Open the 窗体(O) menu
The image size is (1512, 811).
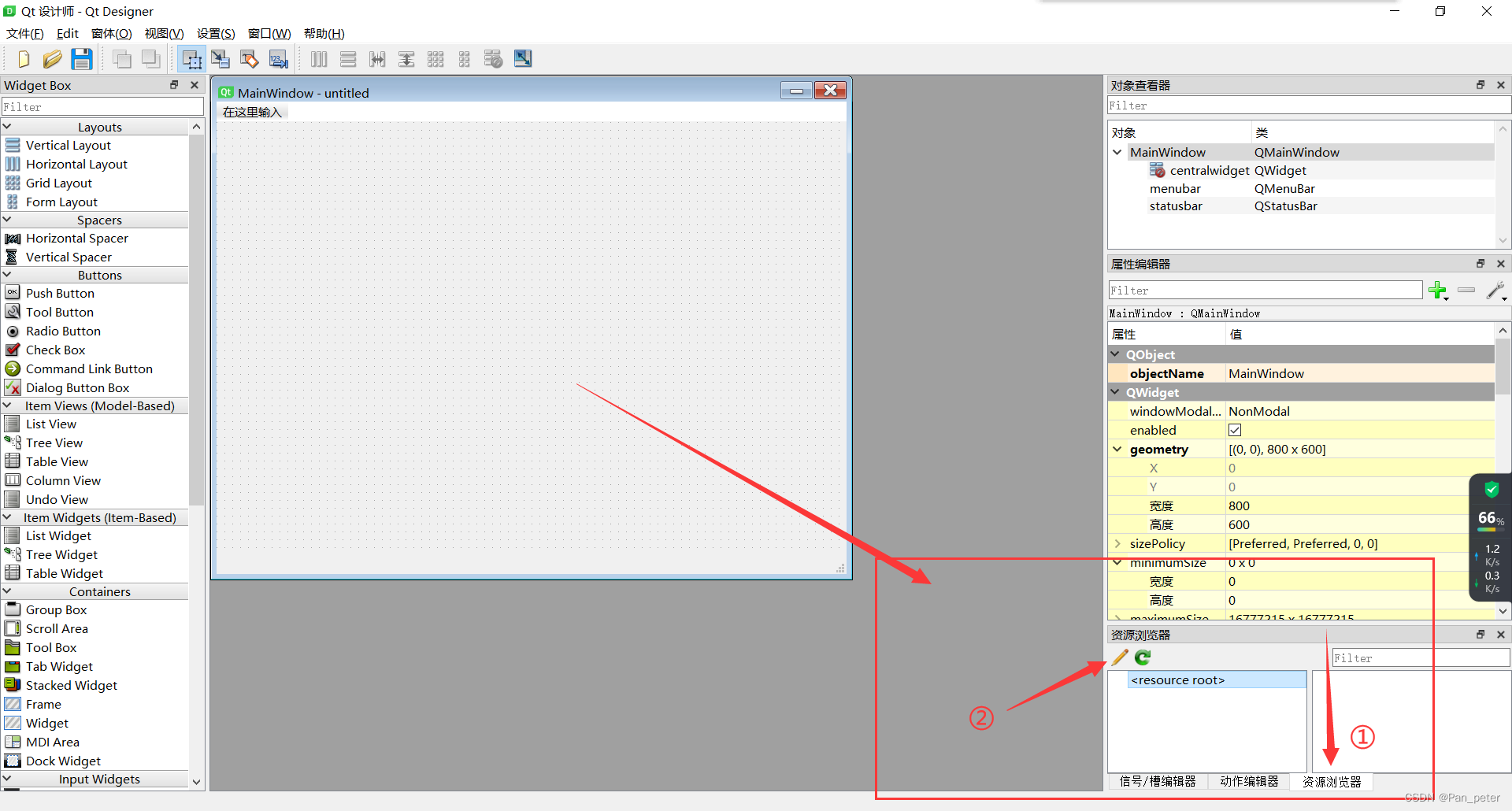point(112,33)
